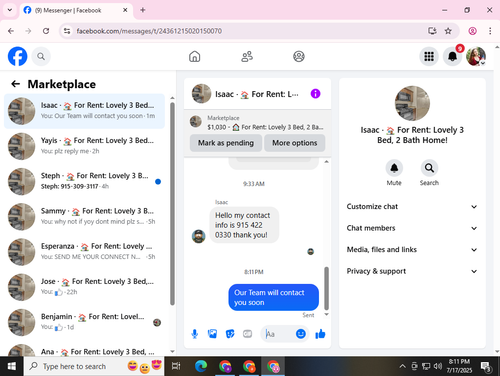The height and width of the screenshot is (376, 500).
Task: Click the 'Our Team will contact you soon' message bubble
Action: [273, 297]
